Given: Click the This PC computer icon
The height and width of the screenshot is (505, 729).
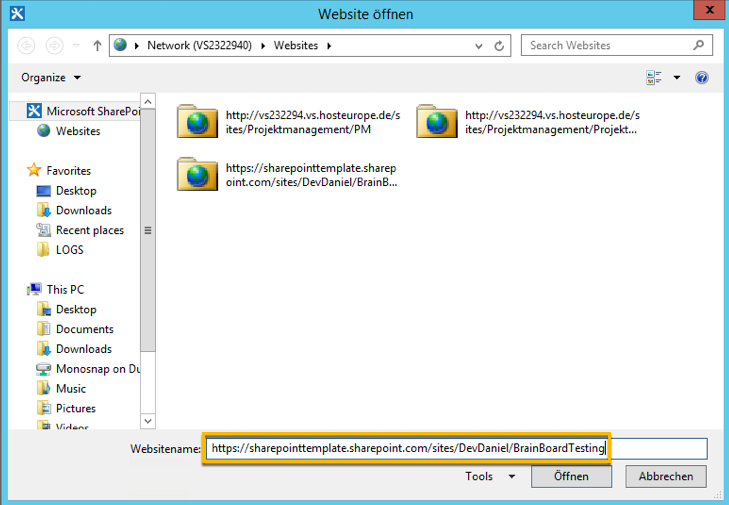Looking at the screenshot, I should 34,289.
